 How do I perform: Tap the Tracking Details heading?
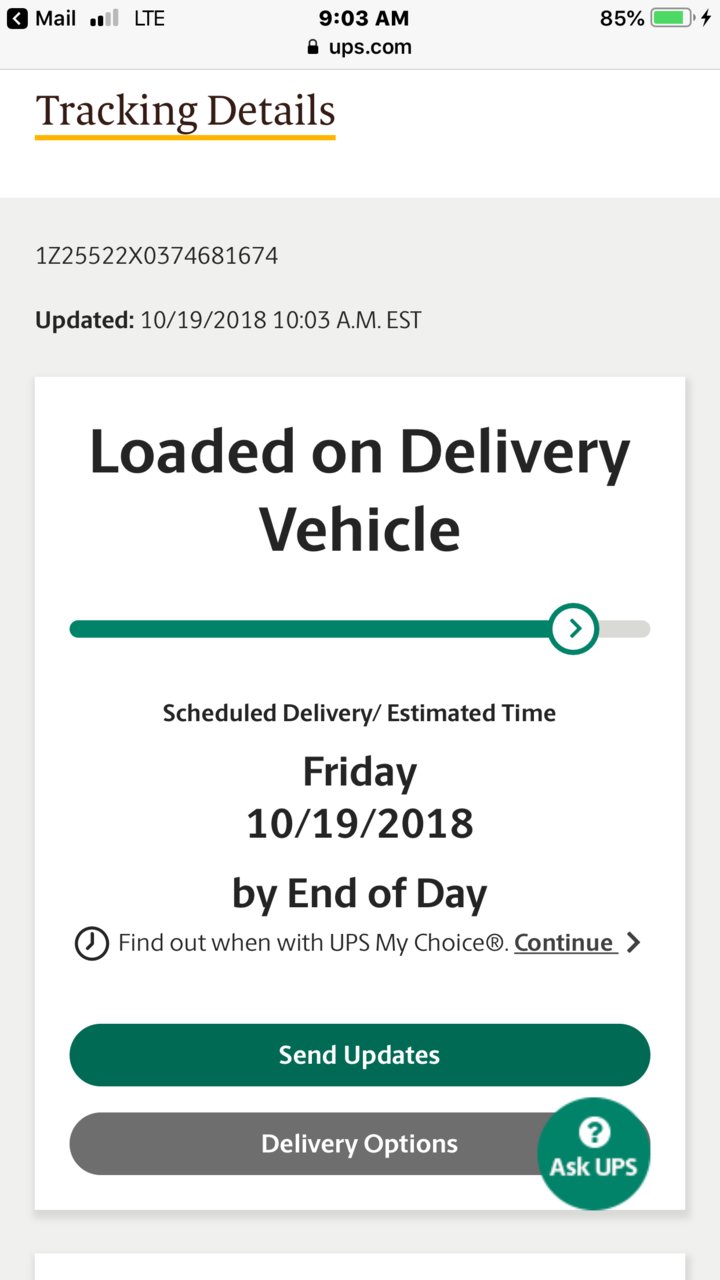(185, 111)
